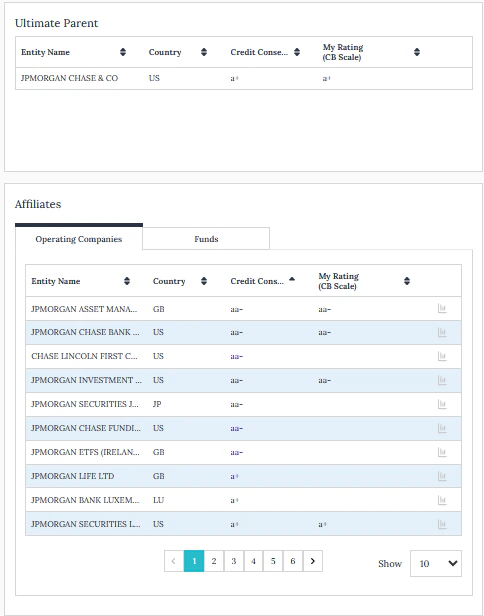The width and height of the screenshot is (484, 616).
Task: Open chart icon for JPMORGAN CHASE BANK row
Action: (x=442, y=332)
